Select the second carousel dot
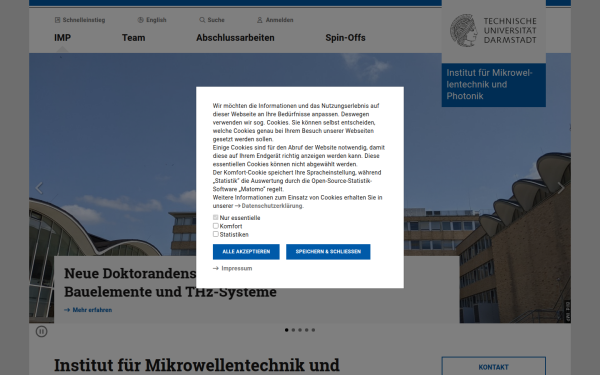Viewport: 600px width, 375px height. point(293,330)
